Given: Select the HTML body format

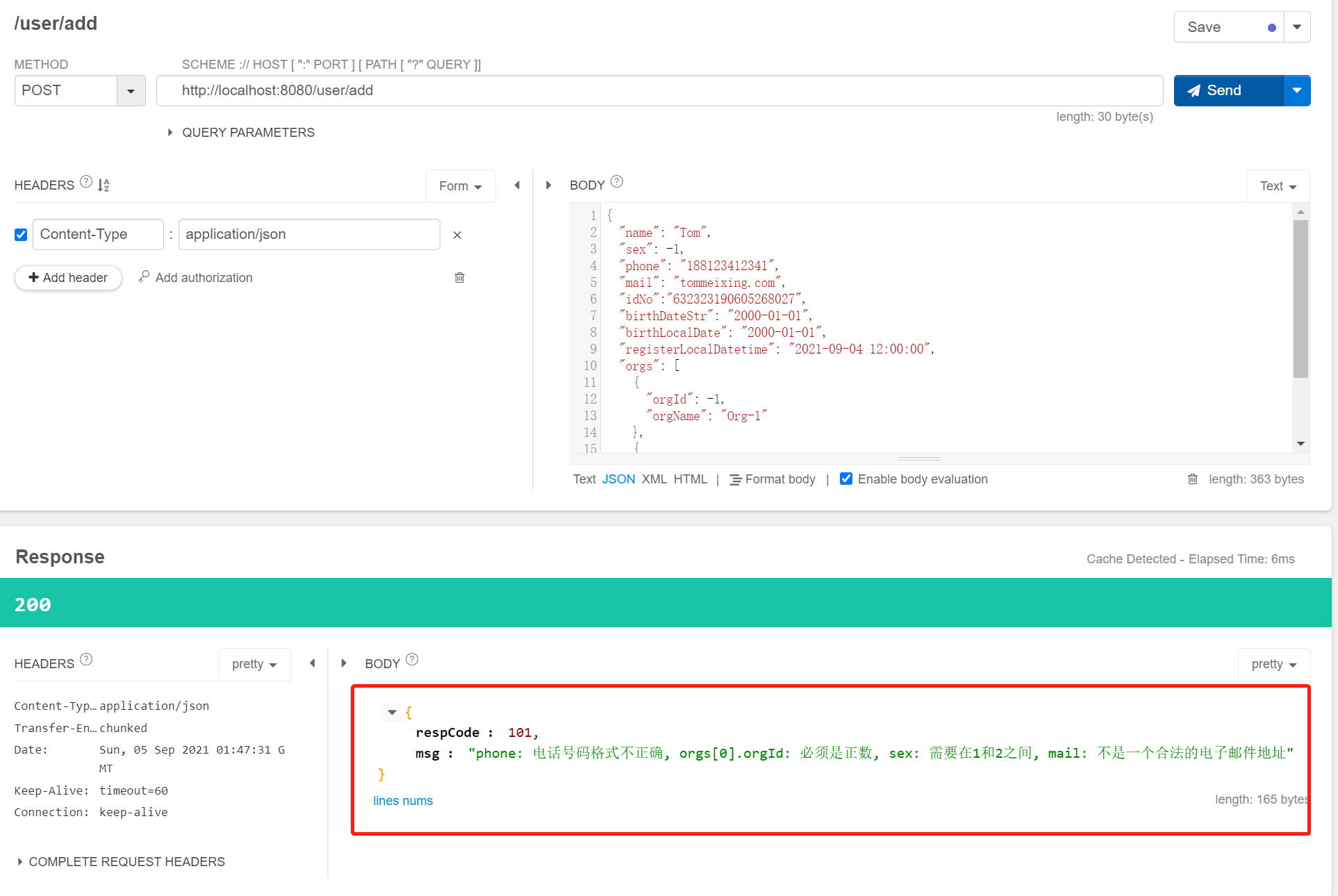Looking at the screenshot, I should point(690,479).
